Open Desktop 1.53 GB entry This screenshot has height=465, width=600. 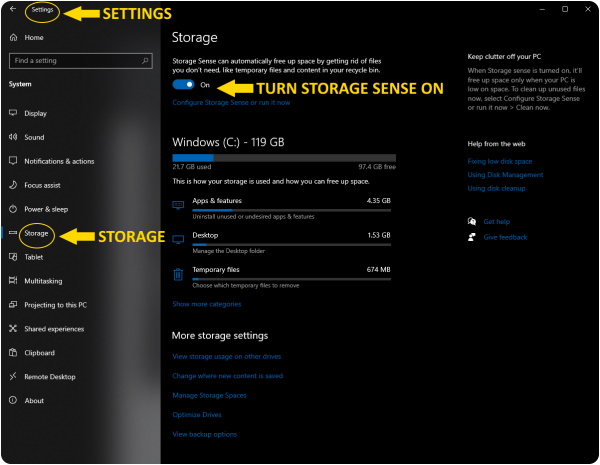(282, 243)
